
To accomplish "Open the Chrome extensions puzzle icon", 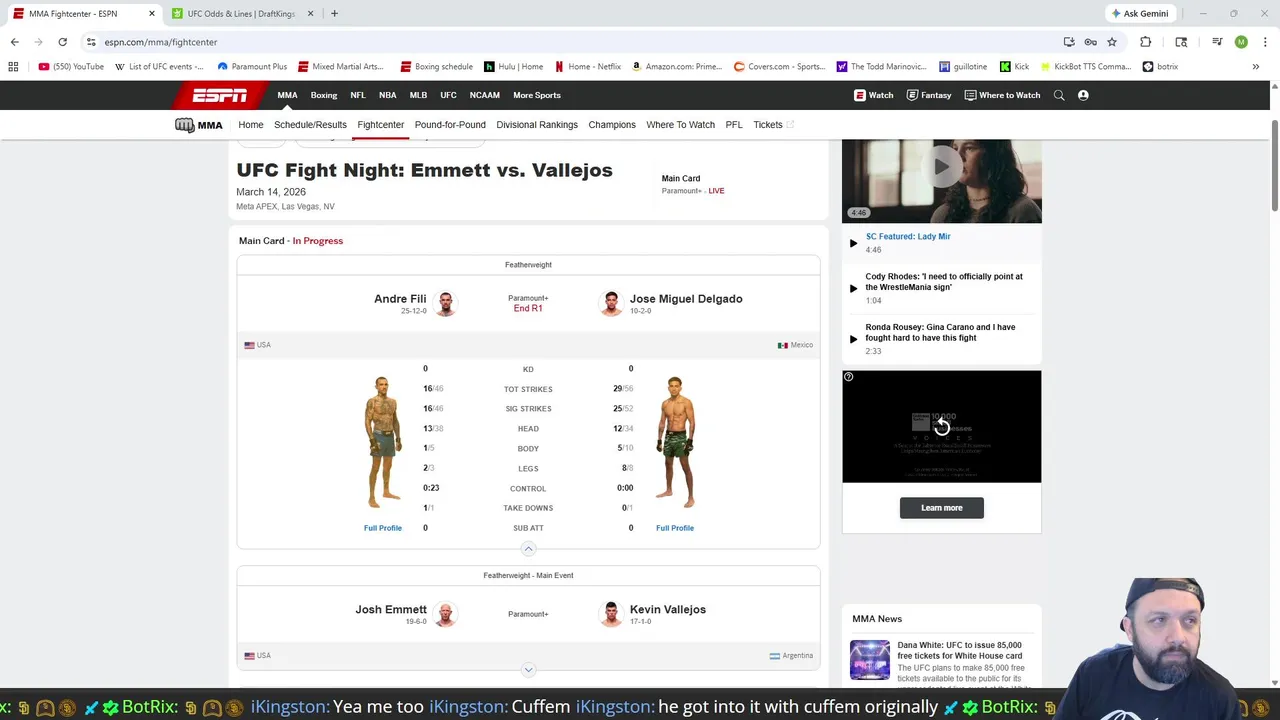I will point(1145,42).
